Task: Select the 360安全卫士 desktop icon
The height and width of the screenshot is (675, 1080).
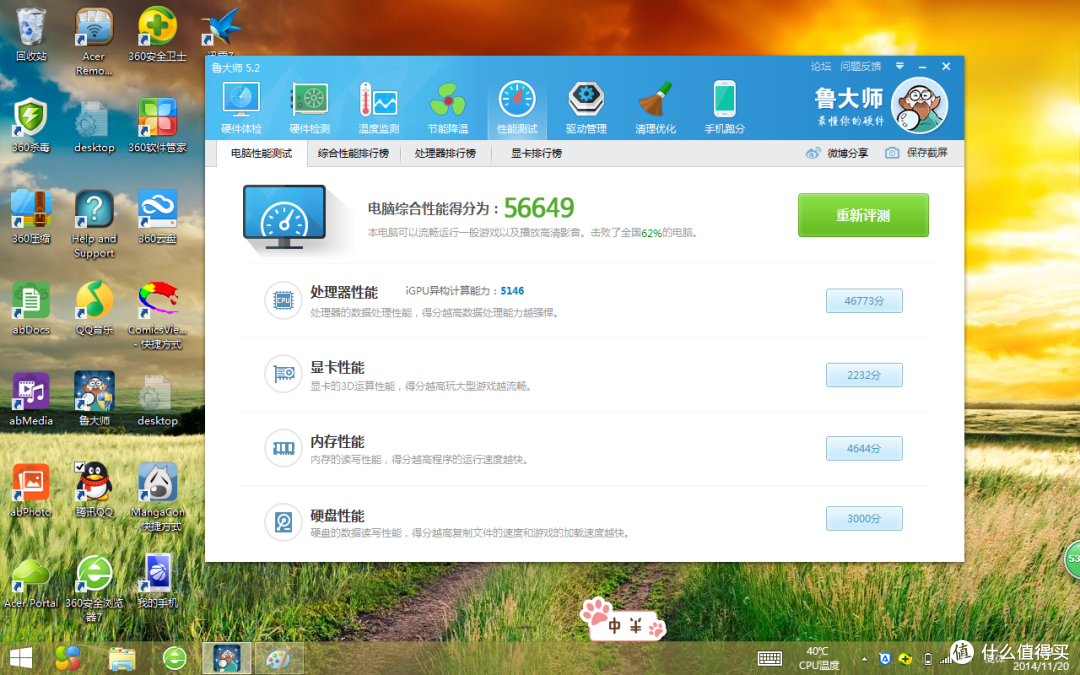Action: (x=157, y=34)
